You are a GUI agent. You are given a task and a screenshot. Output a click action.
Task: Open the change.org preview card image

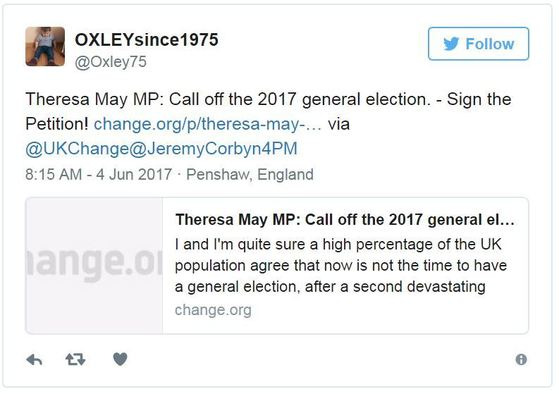tap(94, 266)
